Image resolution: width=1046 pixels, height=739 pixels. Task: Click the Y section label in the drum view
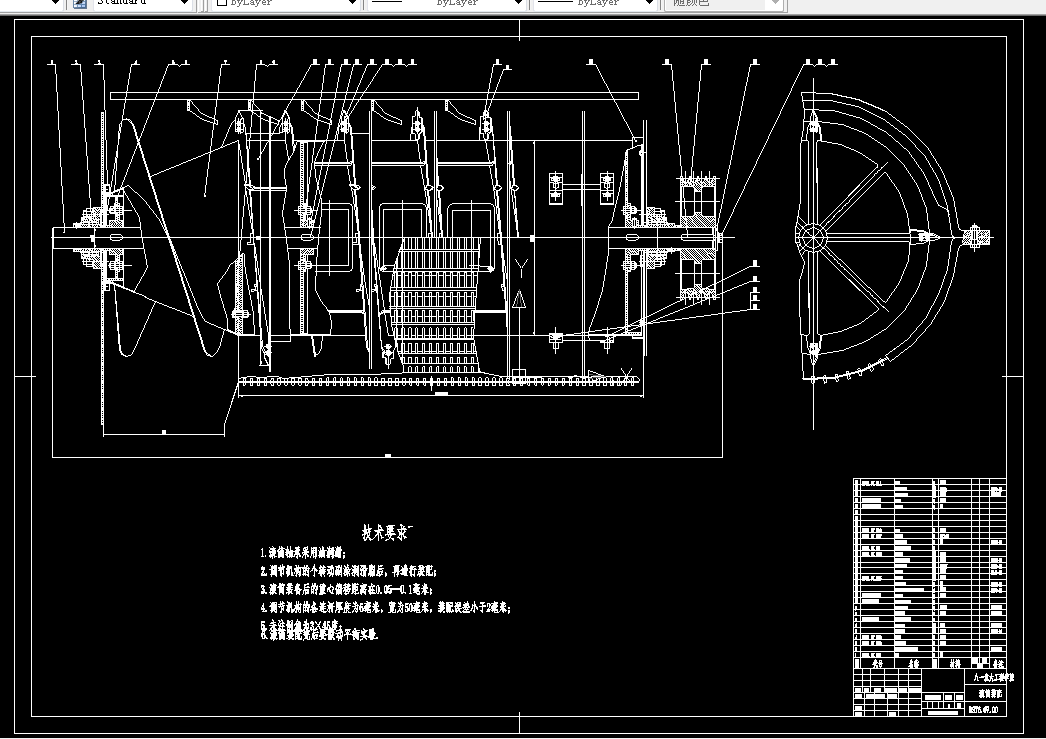click(x=521, y=269)
